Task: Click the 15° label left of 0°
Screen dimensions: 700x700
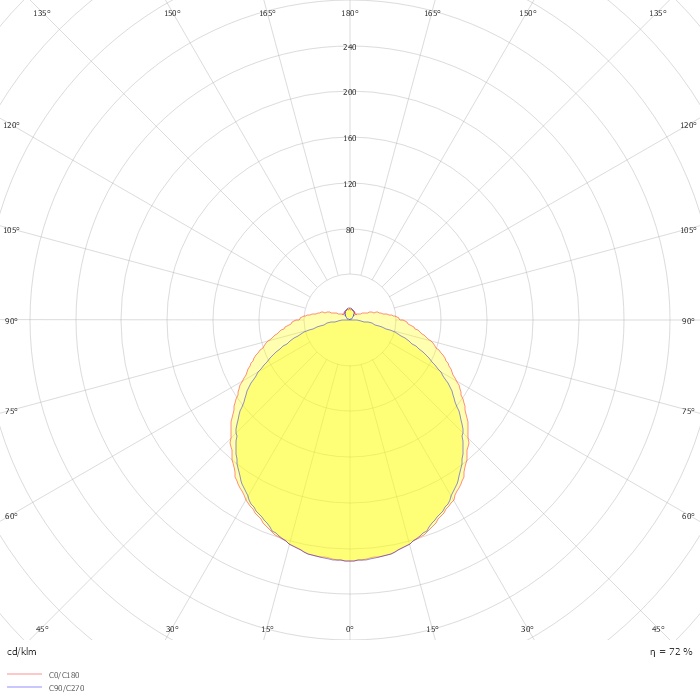Action: [x=267, y=629]
